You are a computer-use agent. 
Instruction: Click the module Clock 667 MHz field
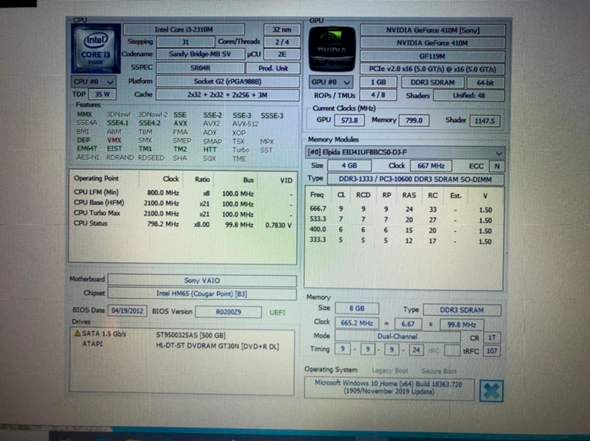(431, 166)
